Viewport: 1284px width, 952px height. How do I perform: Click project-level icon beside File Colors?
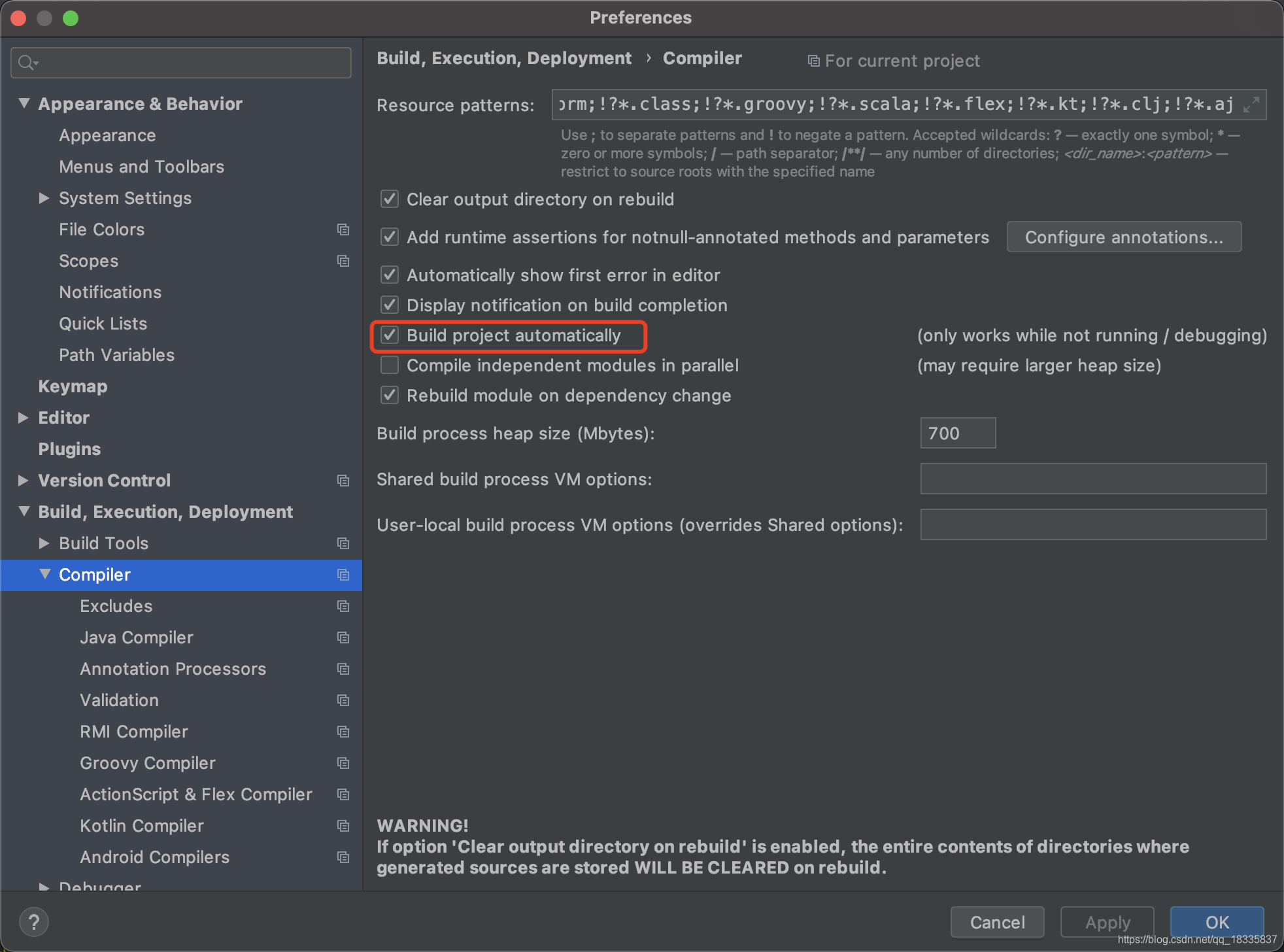(343, 229)
